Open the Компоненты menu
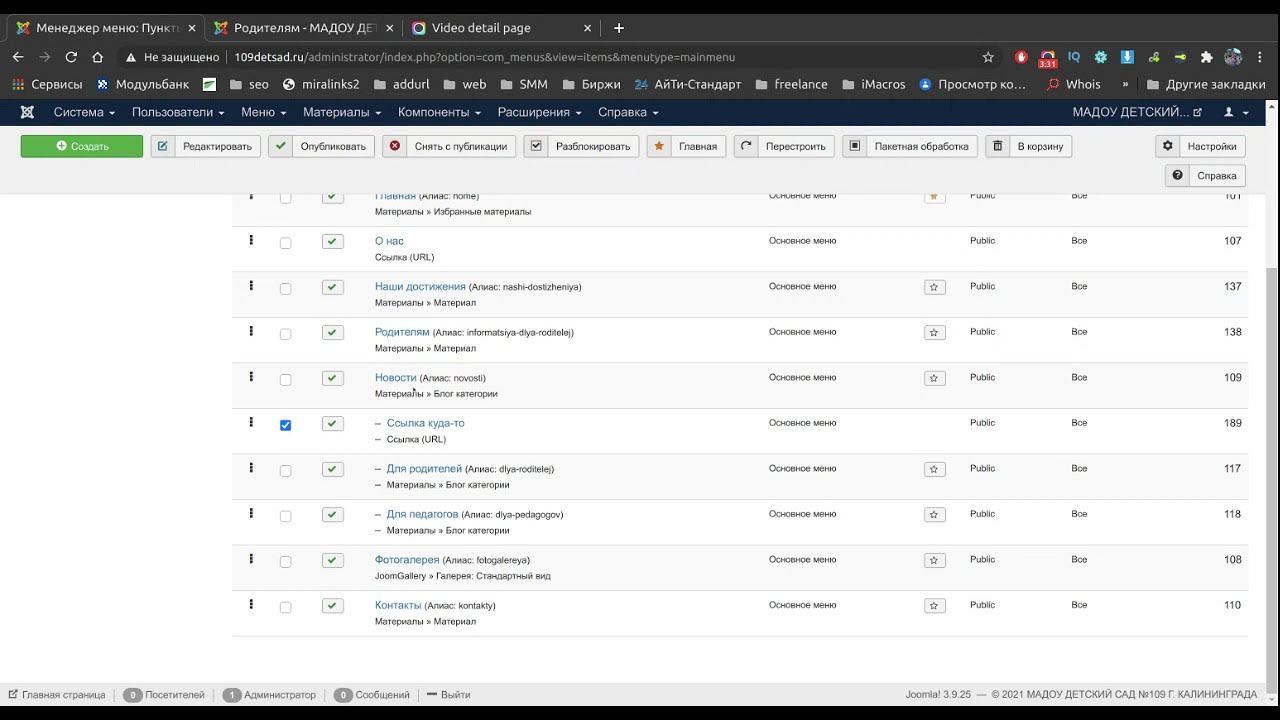The image size is (1280, 720). [x=439, y=112]
